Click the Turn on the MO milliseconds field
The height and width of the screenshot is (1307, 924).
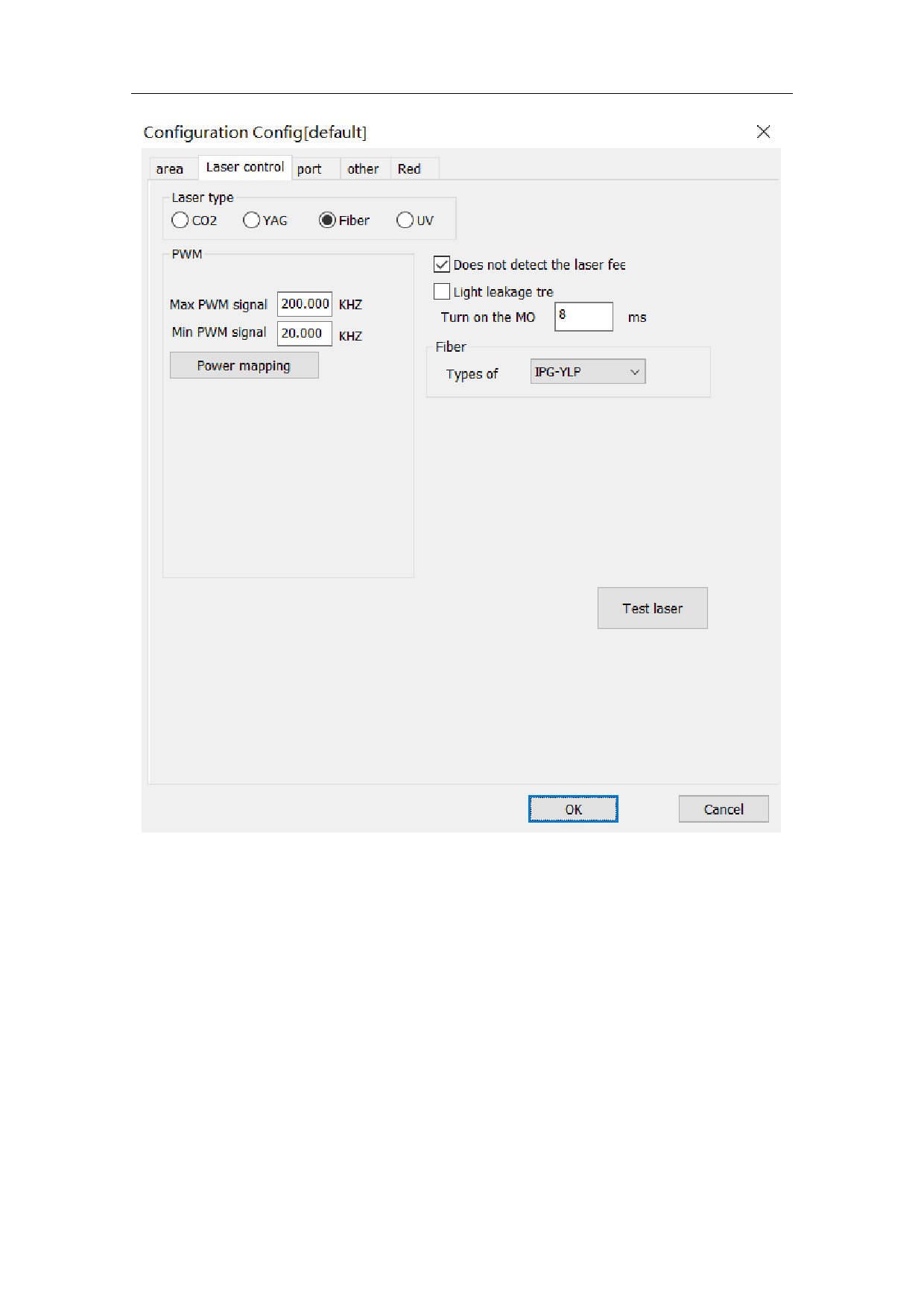(x=583, y=317)
